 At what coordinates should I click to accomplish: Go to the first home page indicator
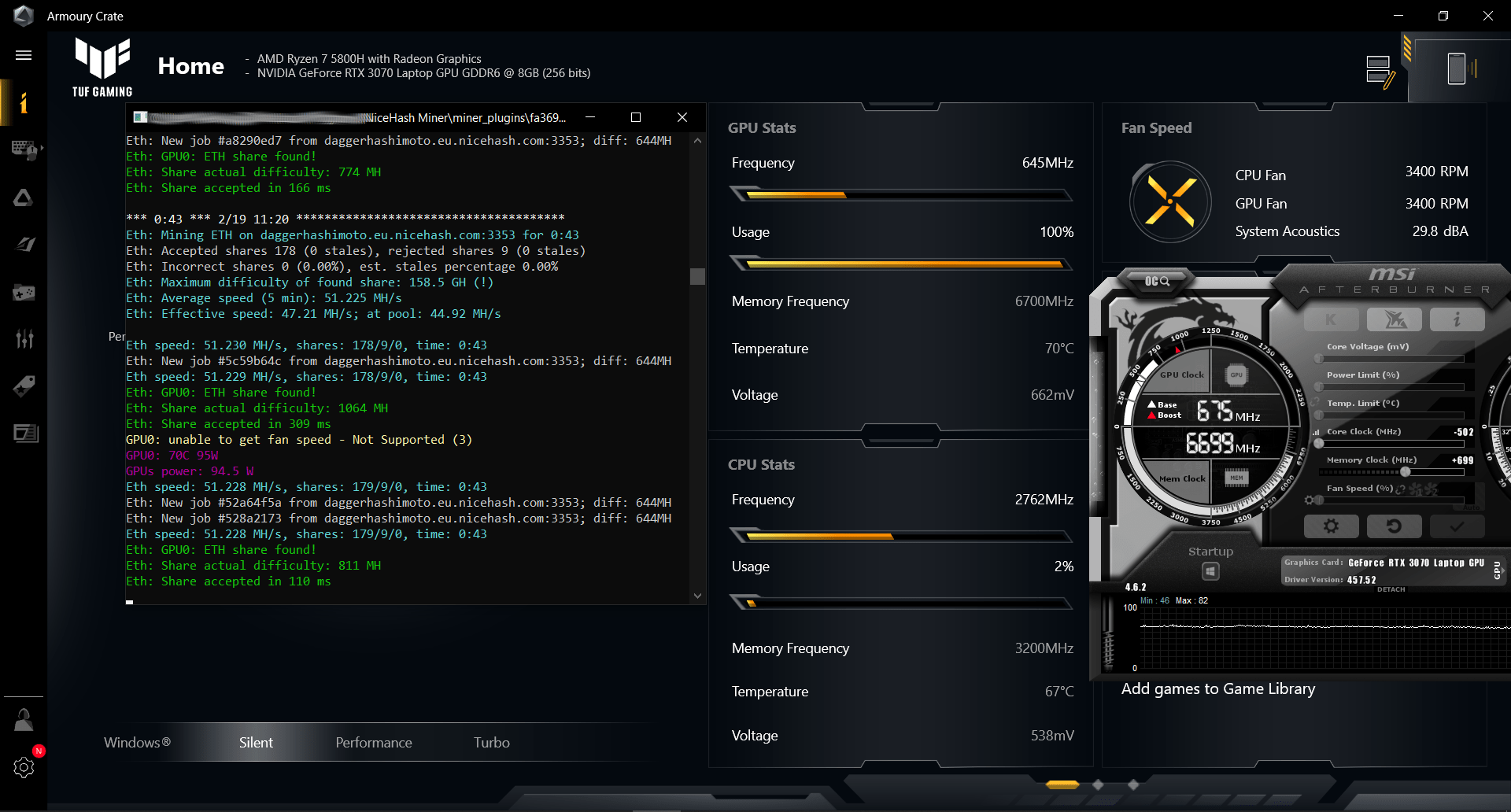[1062, 784]
